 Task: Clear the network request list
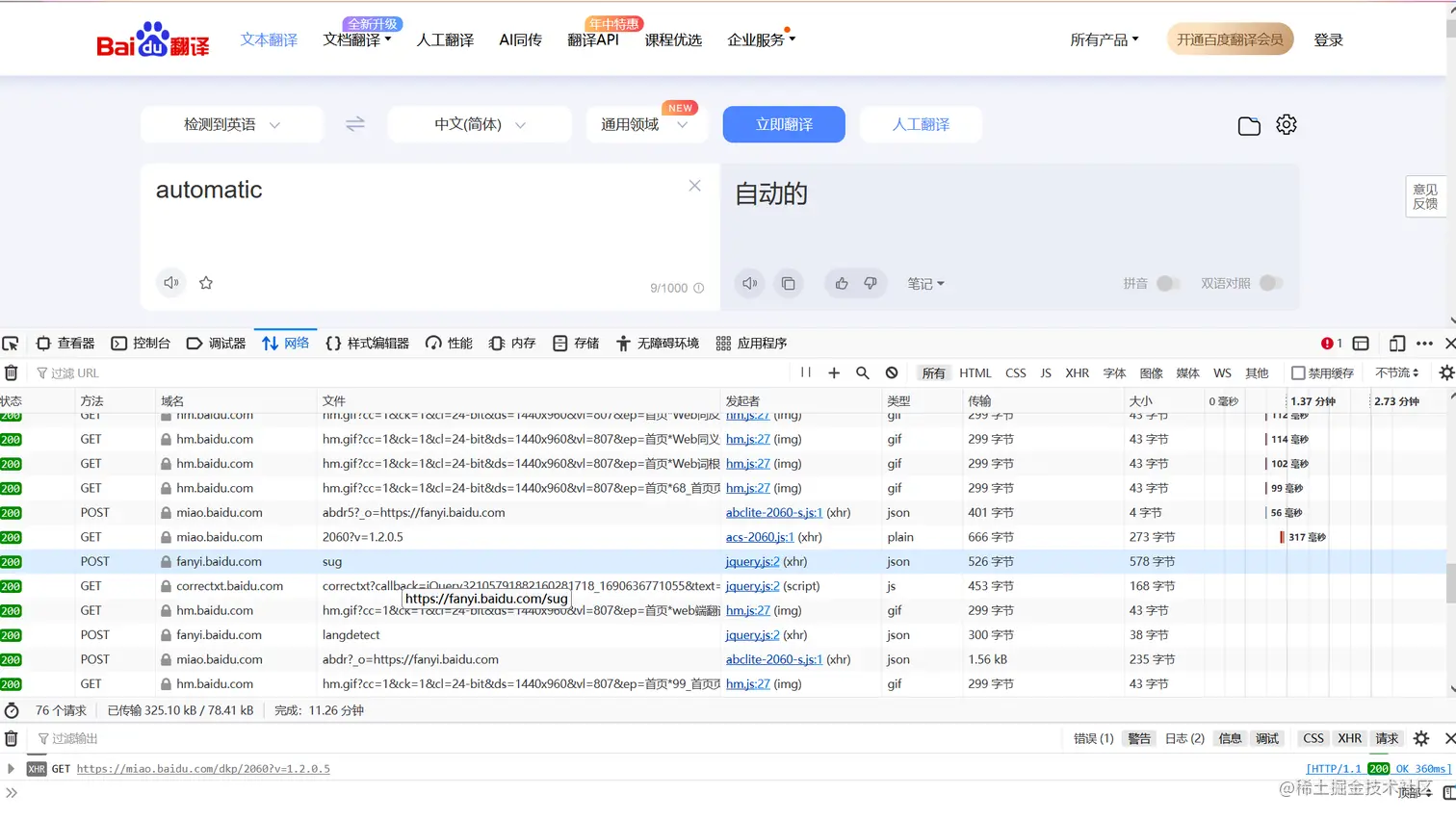11,373
